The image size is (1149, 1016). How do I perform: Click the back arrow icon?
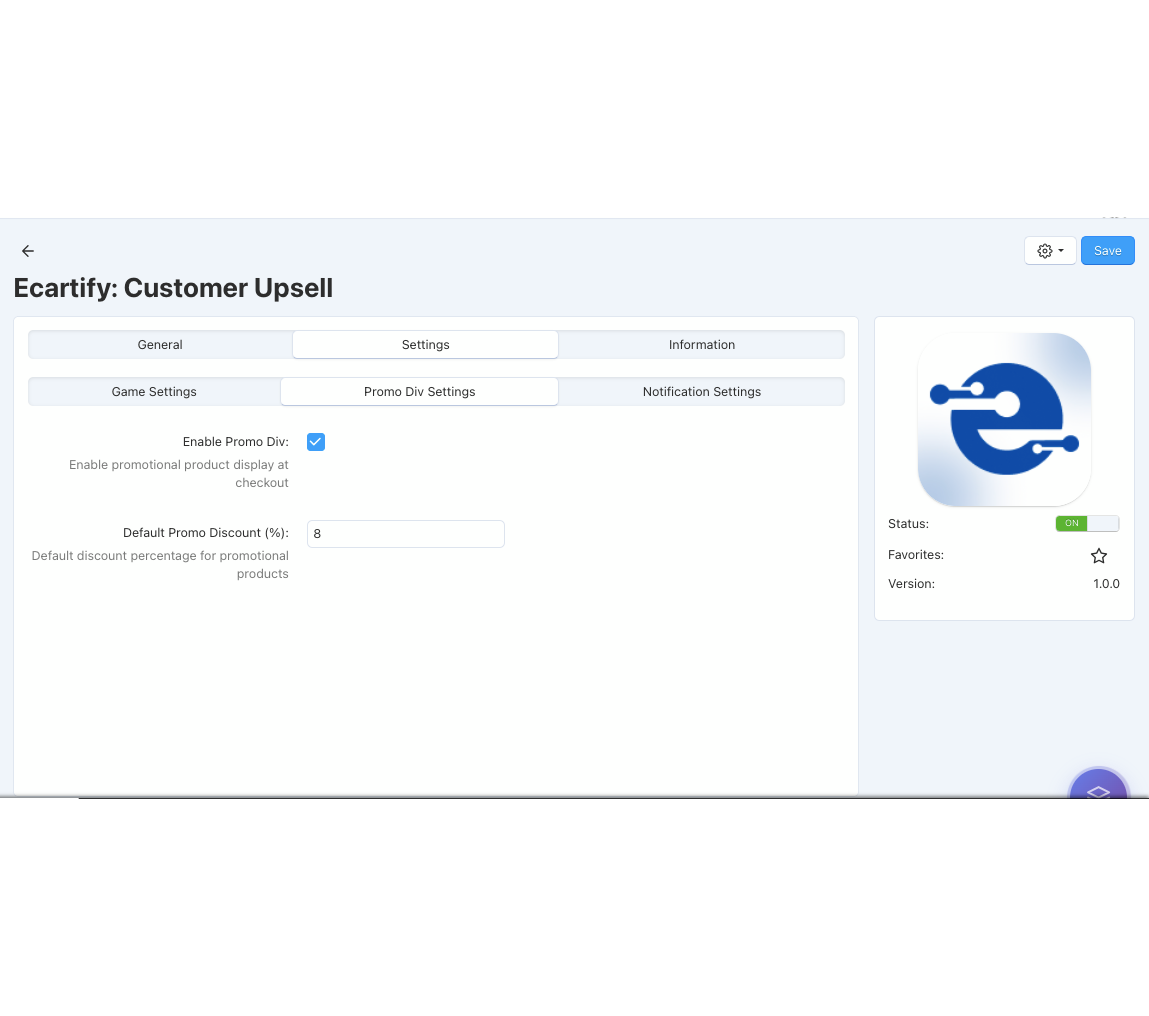pyautogui.click(x=28, y=251)
